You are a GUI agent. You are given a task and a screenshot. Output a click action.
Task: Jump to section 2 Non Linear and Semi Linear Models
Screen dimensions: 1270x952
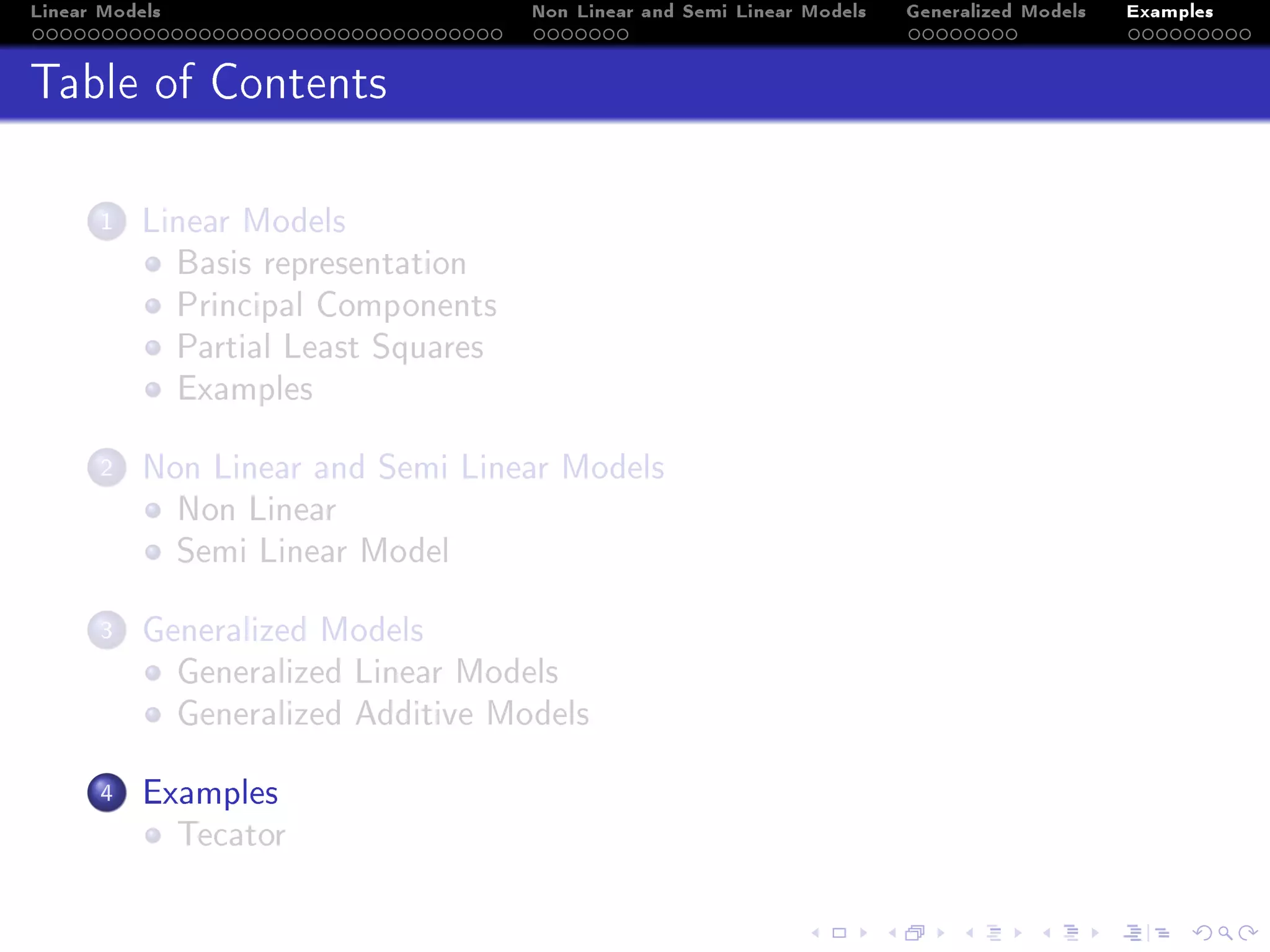click(404, 467)
